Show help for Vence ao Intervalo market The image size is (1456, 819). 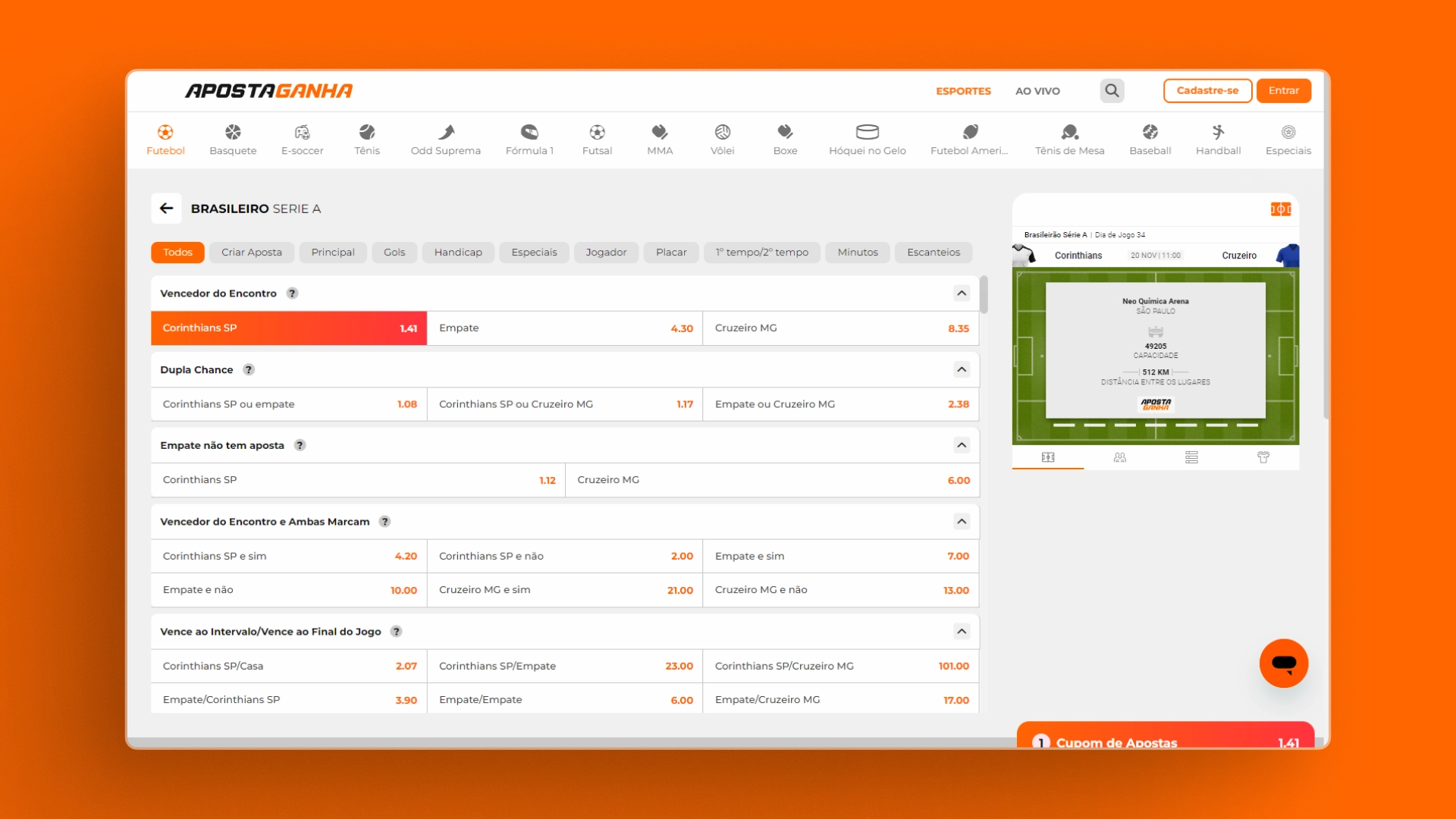pyautogui.click(x=397, y=632)
